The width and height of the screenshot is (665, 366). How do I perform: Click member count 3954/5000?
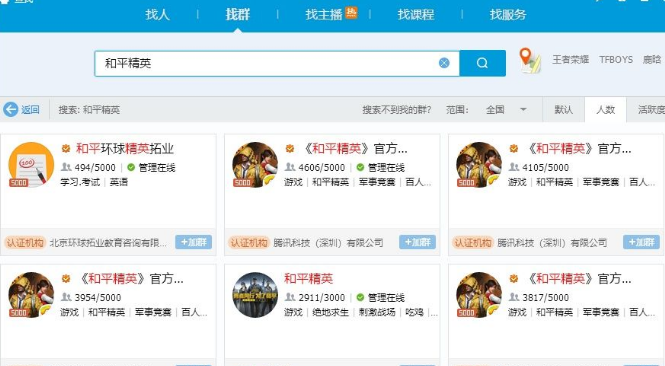(x=98, y=297)
